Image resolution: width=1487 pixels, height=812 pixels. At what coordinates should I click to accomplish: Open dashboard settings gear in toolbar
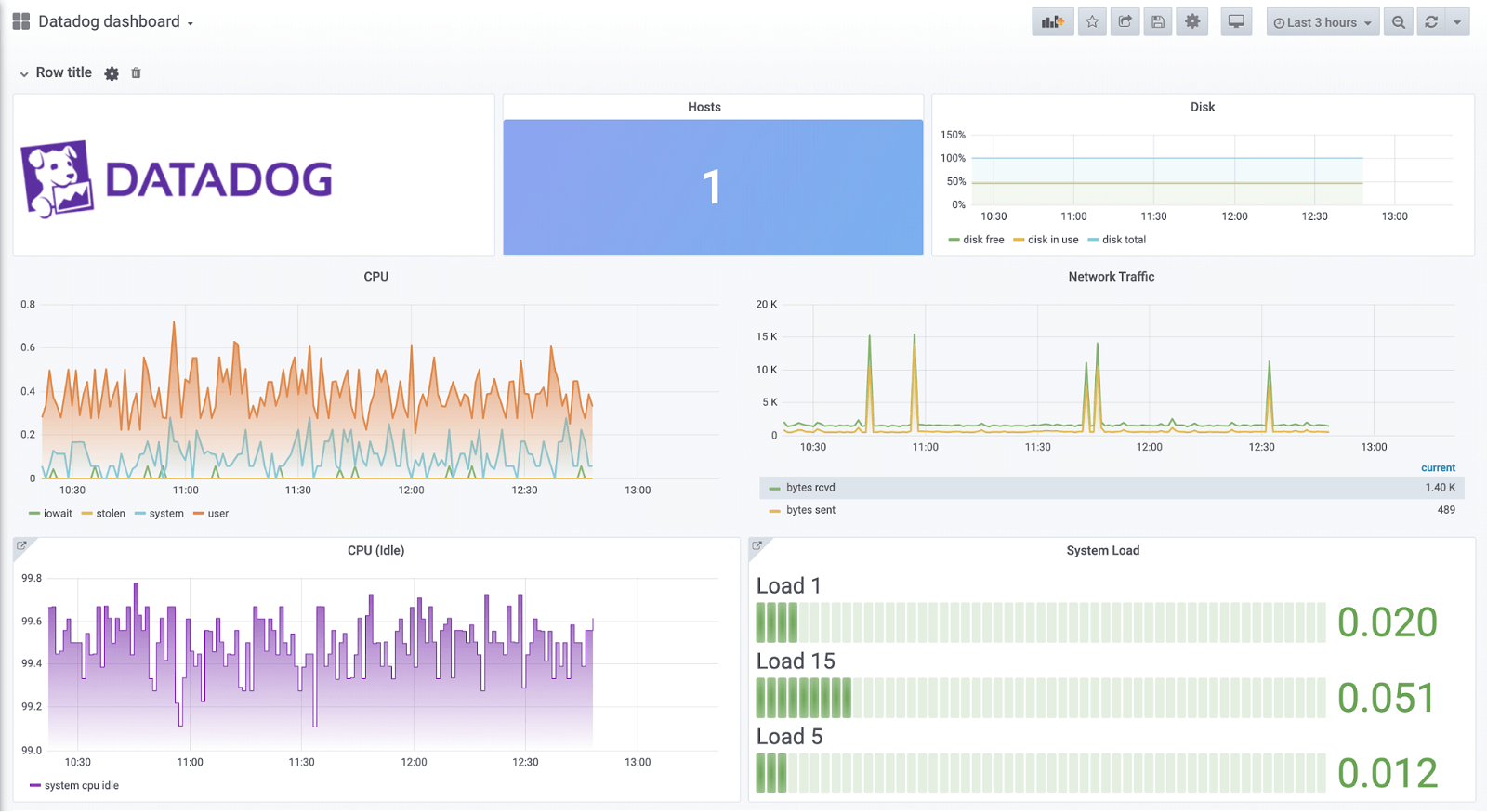pos(1192,22)
